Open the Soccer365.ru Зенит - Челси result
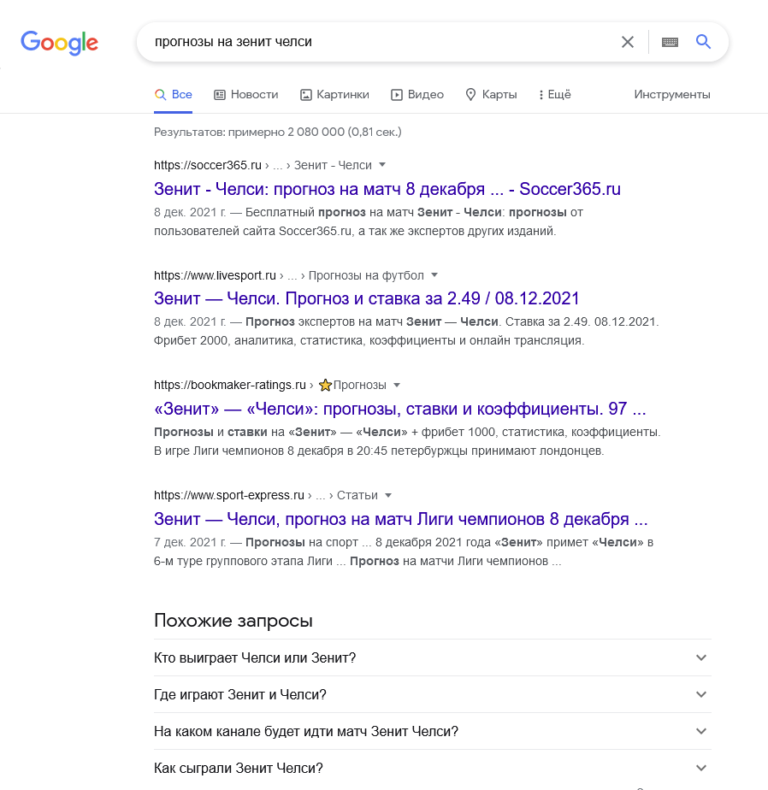The image size is (768, 790). pyautogui.click(x=387, y=189)
